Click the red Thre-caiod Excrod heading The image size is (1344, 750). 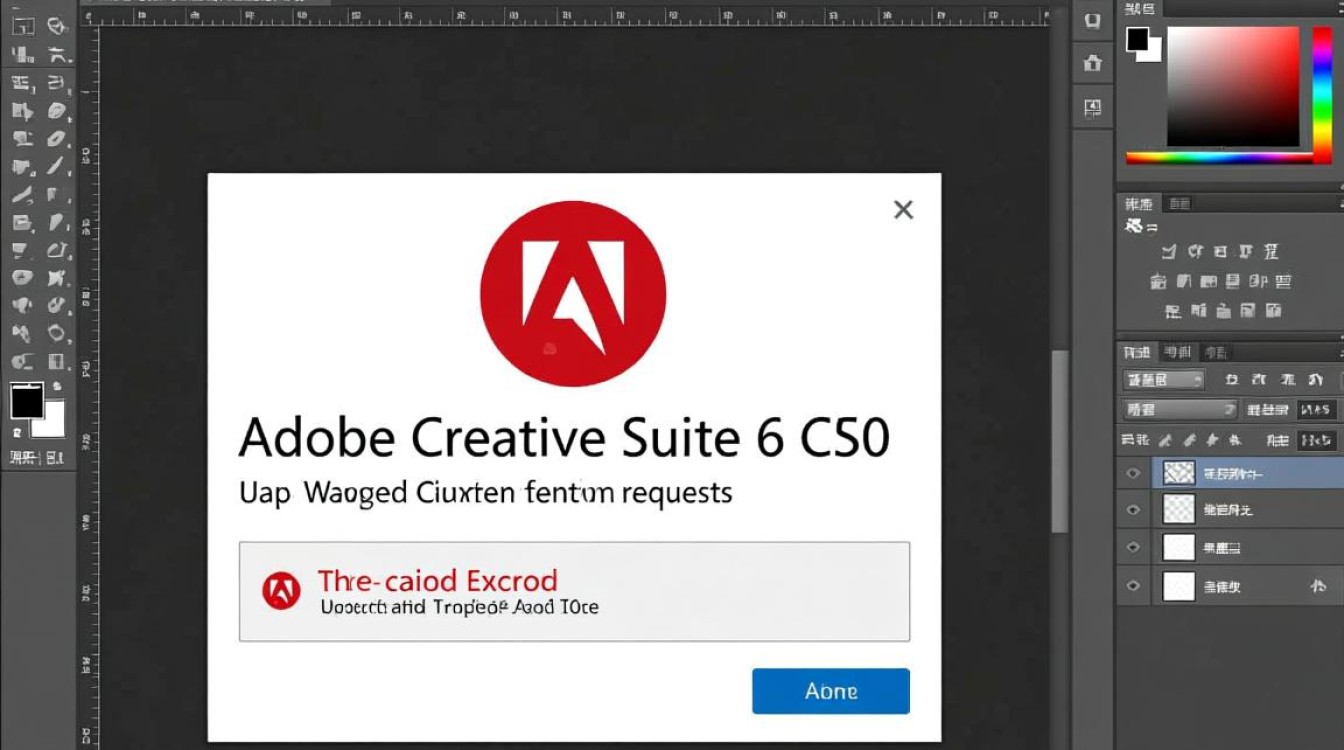pyautogui.click(x=437, y=580)
